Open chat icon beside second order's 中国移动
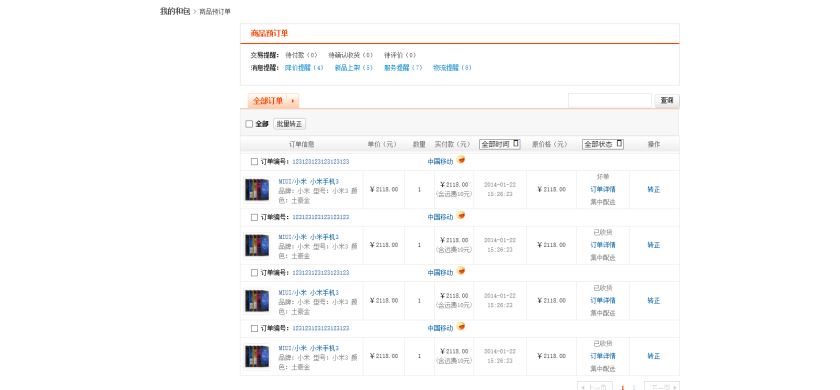Image resolution: width=840 pixels, height=390 pixels. (461, 216)
